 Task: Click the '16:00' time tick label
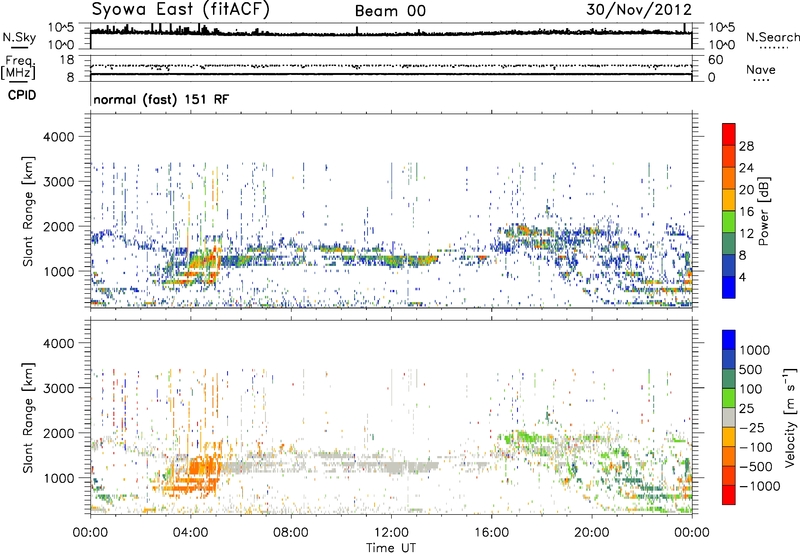point(491,533)
